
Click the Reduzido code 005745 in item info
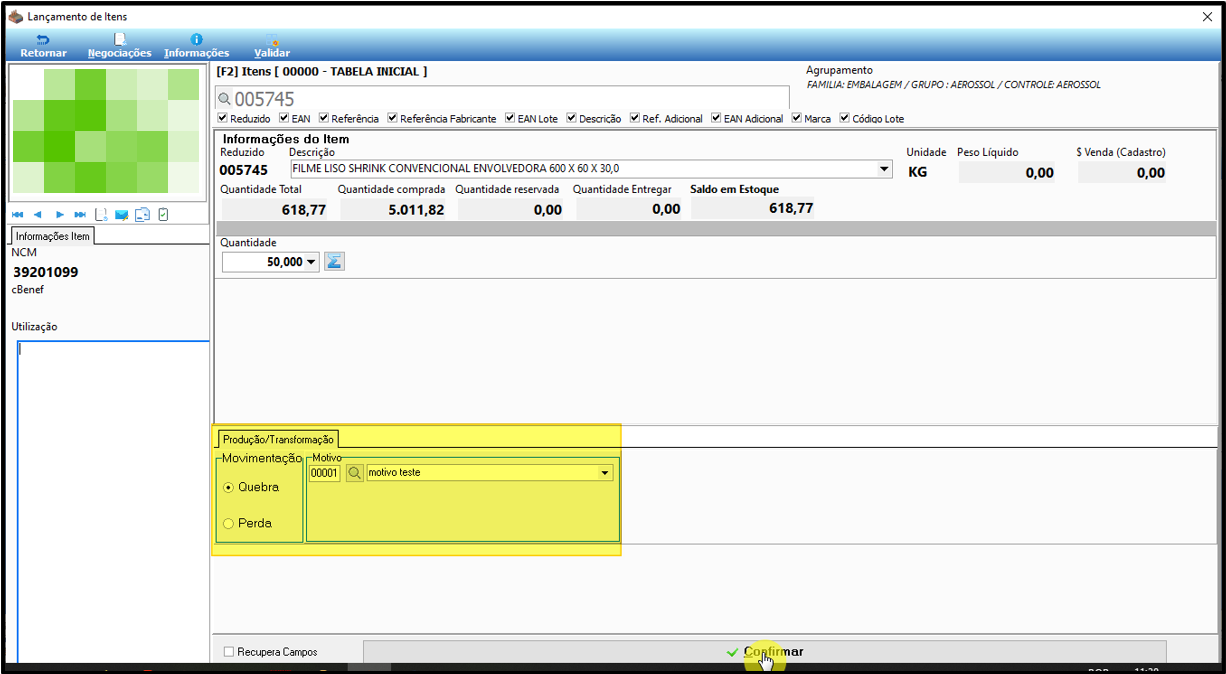[242, 171]
